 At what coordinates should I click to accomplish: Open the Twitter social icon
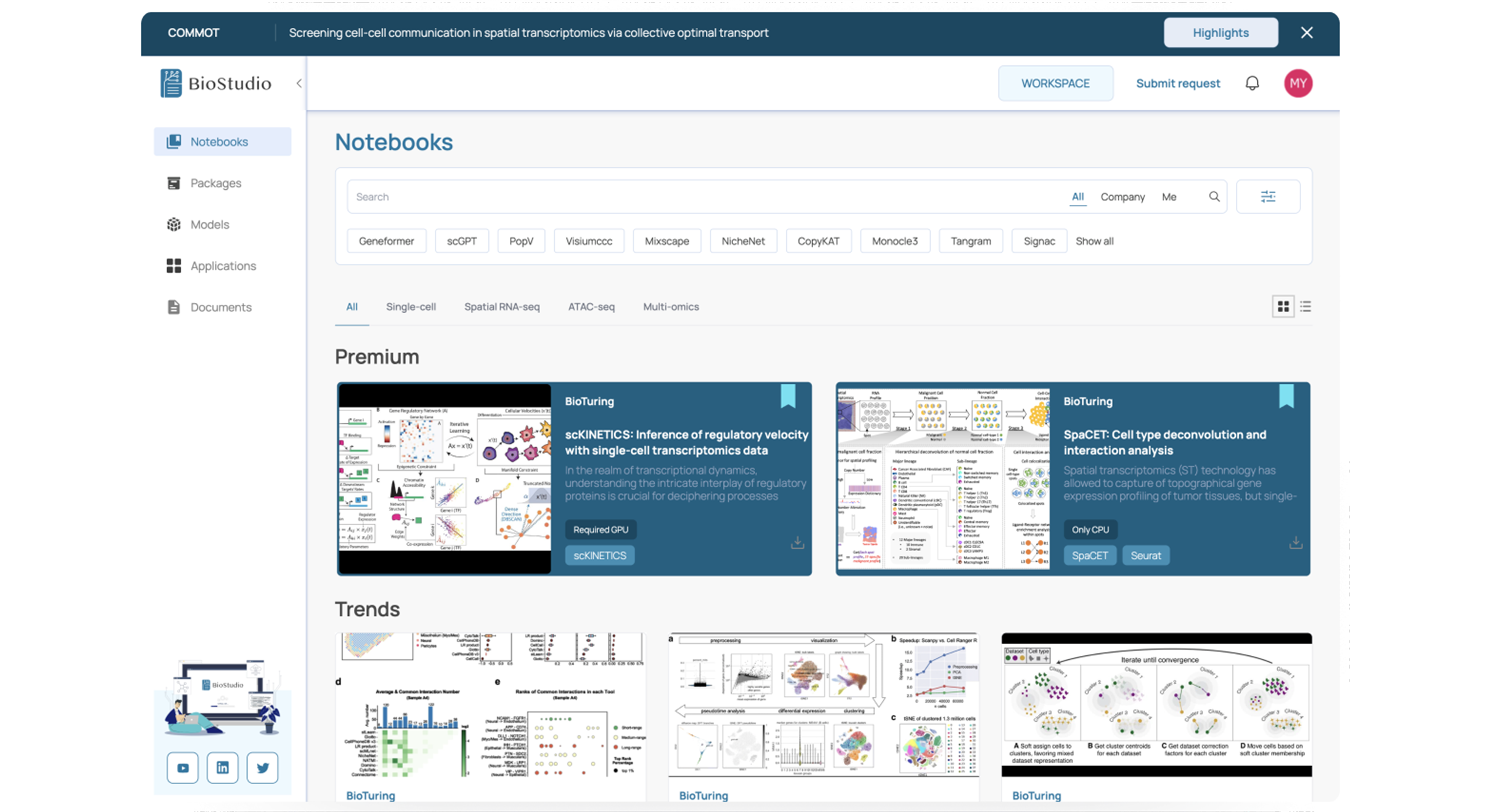[x=262, y=768]
